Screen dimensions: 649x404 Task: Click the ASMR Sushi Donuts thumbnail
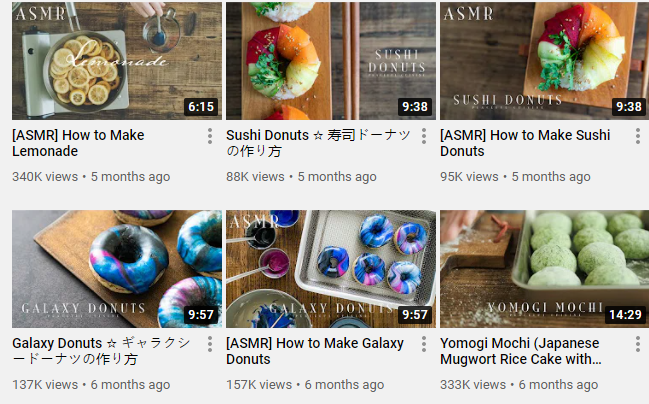click(544, 61)
